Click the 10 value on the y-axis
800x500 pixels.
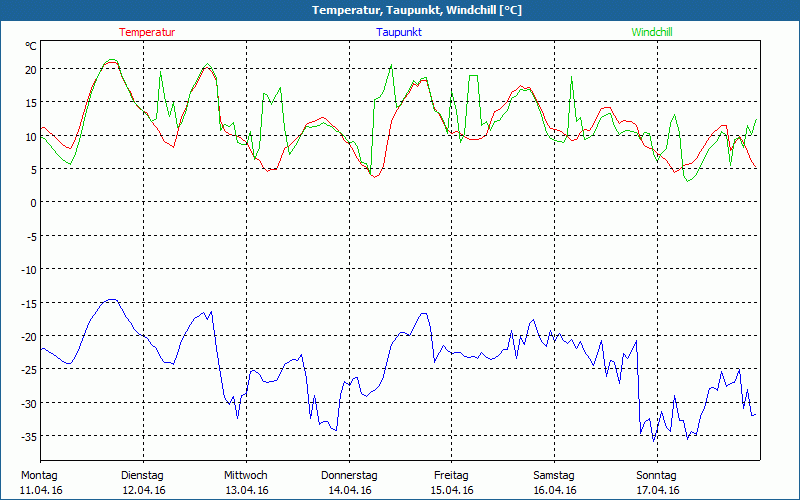31,137
